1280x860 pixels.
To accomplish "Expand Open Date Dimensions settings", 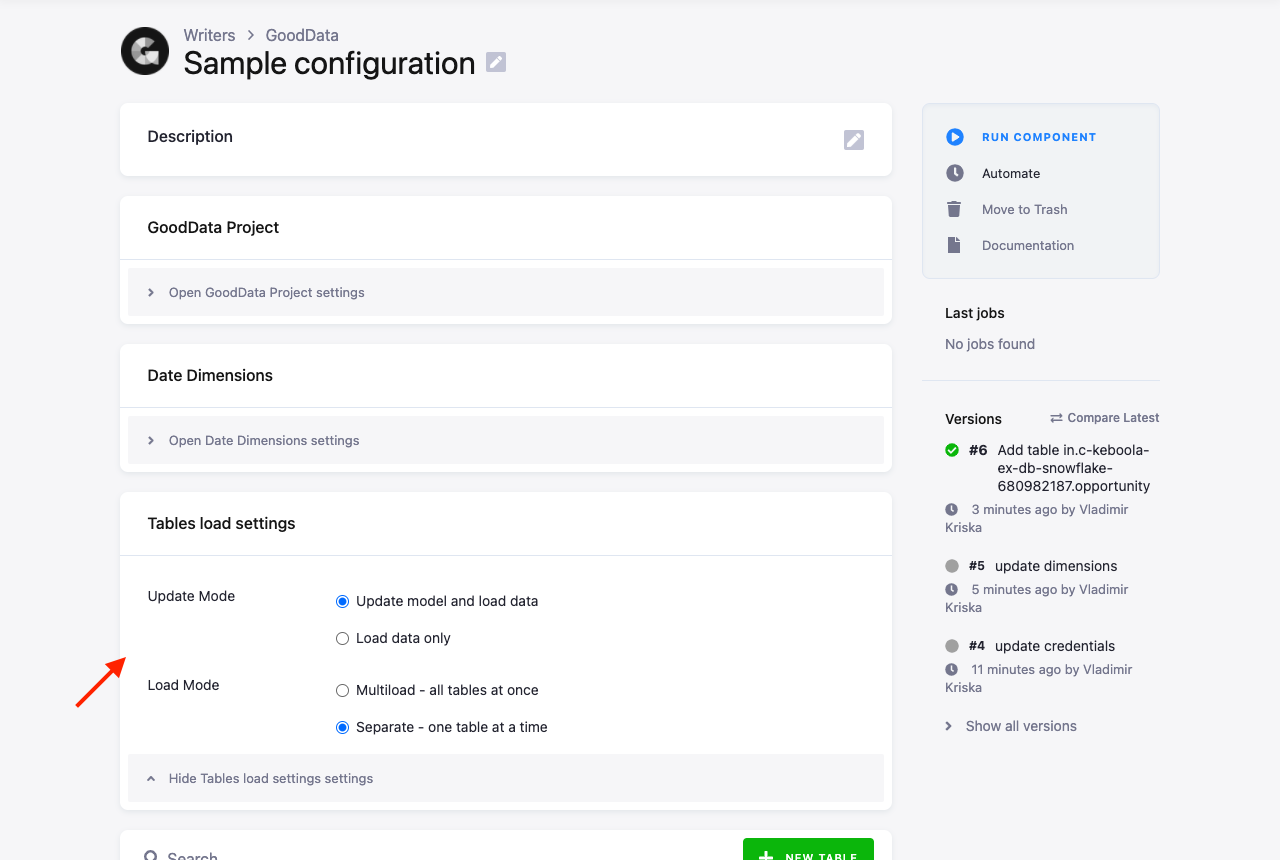I will pyautogui.click(x=506, y=440).
